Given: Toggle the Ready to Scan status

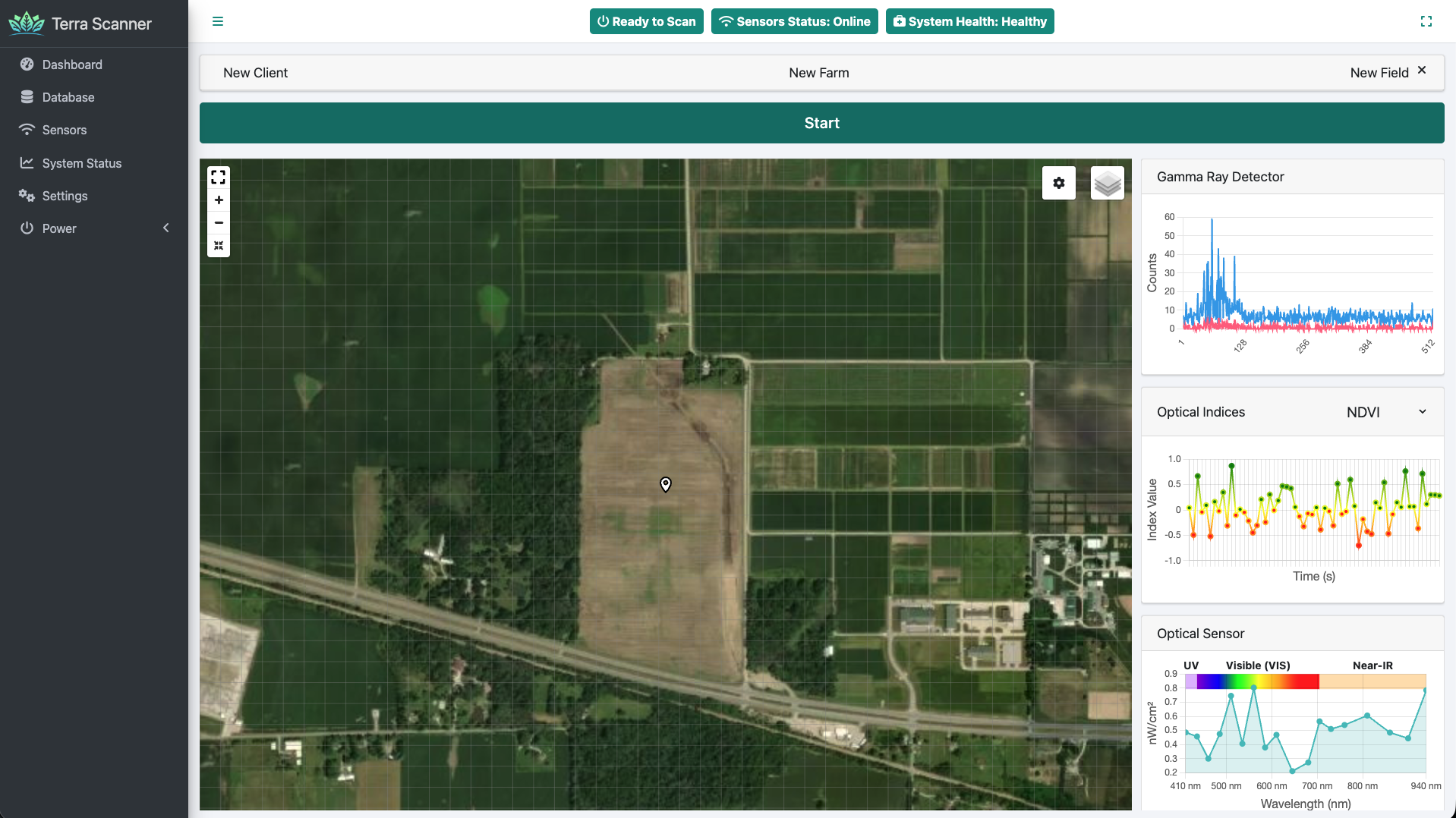Looking at the screenshot, I should point(646,21).
